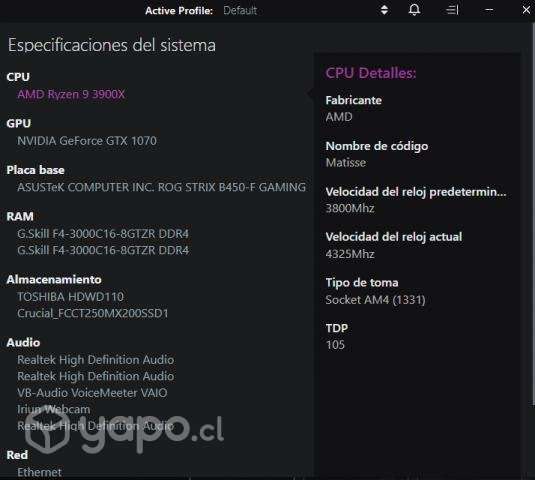Select first Realtek High Definition Audio entry
Image resolution: width=535 pixels, height=480 pixels.
coord(96,360)
